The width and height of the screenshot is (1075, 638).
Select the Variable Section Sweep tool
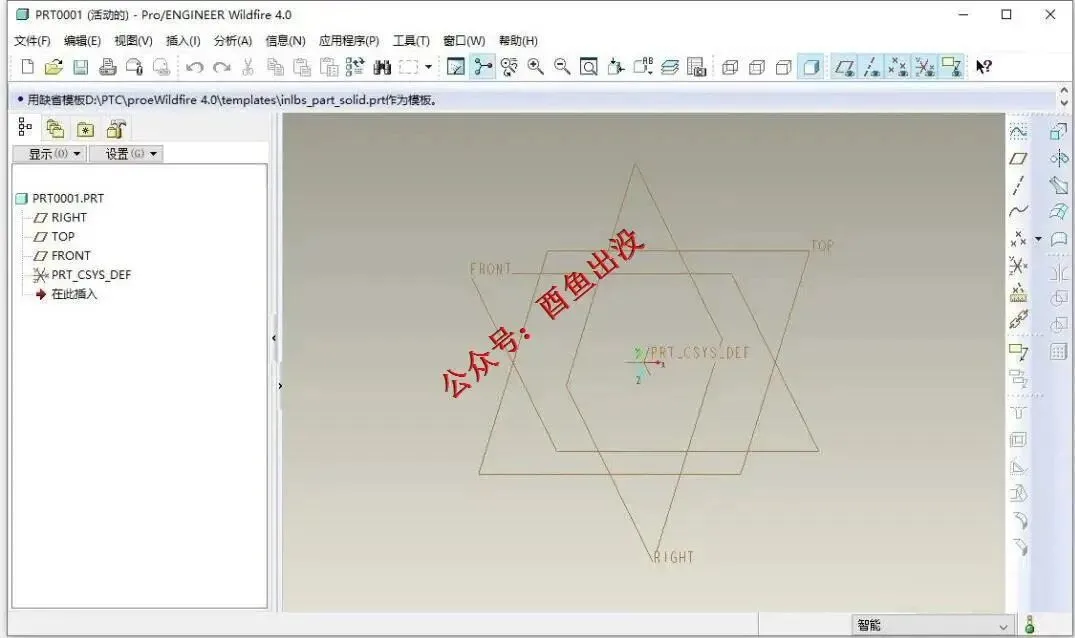1059,185
